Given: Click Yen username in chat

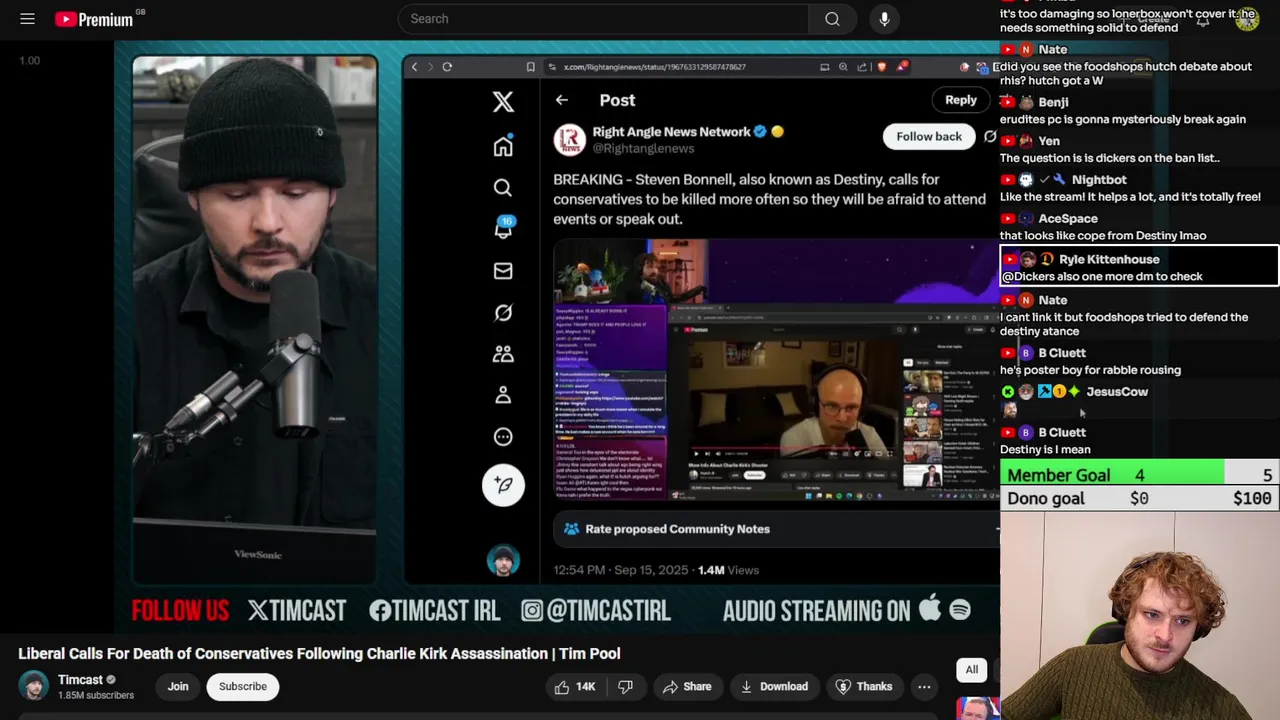Looking at the screenshot, I should click(1049, 141).
